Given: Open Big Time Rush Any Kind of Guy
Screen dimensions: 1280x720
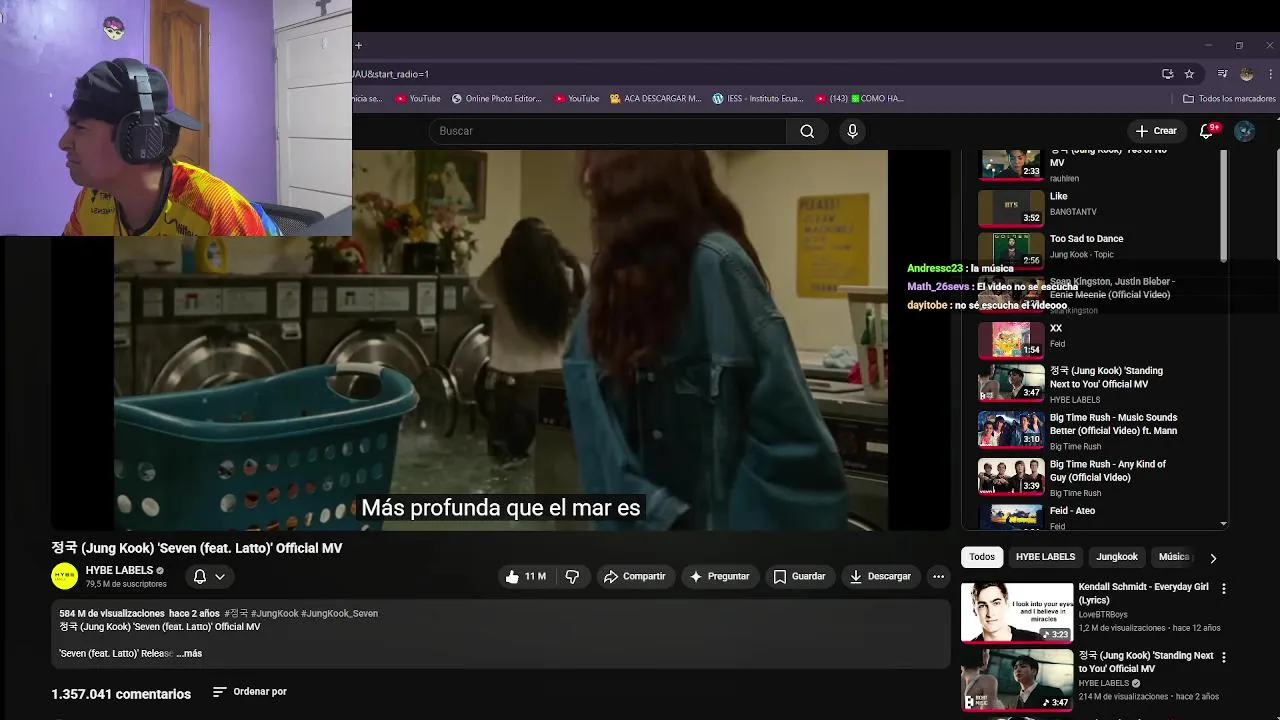Looking at the screenshot, I should coord(1093,477).
